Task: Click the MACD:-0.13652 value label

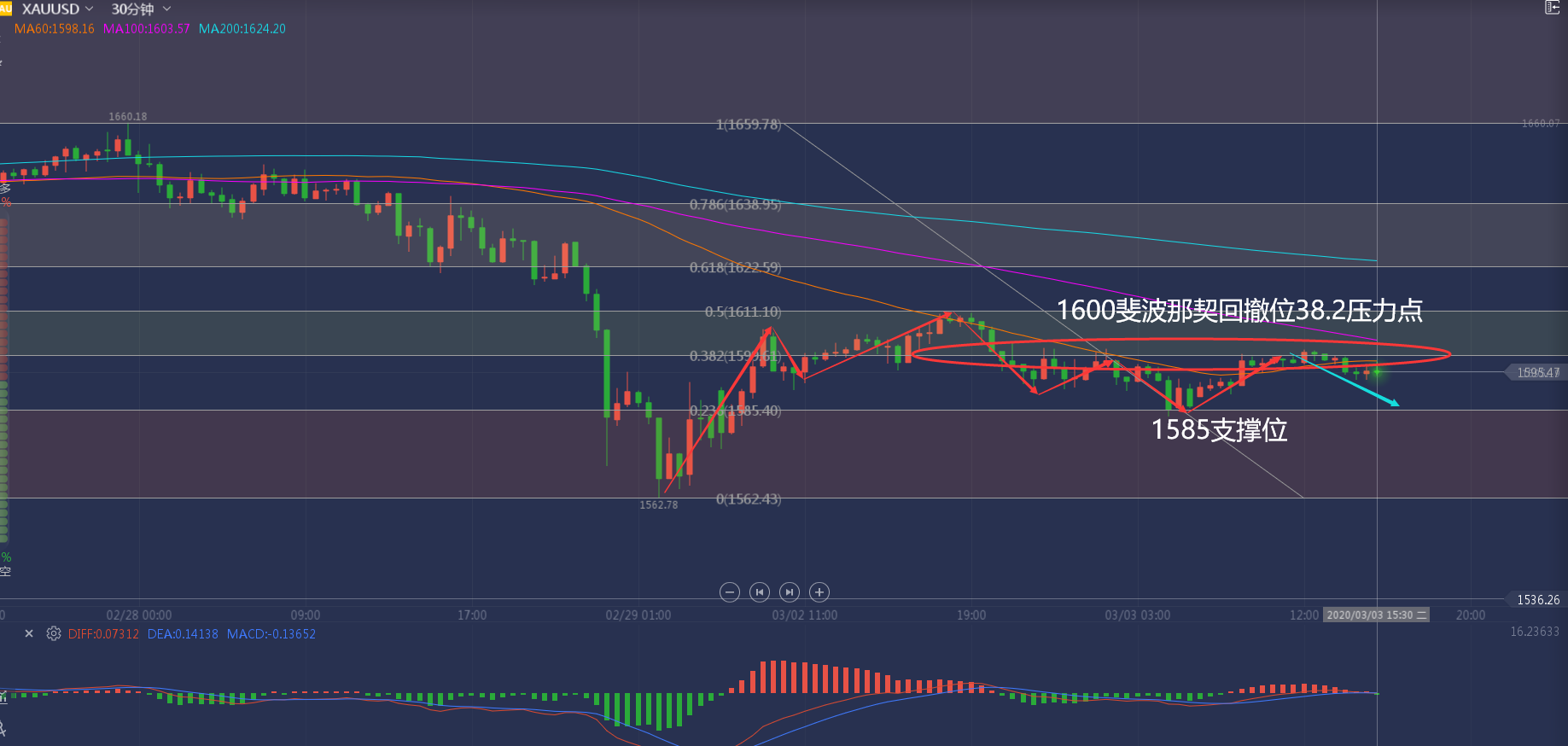Action: (x=271, y=634)
